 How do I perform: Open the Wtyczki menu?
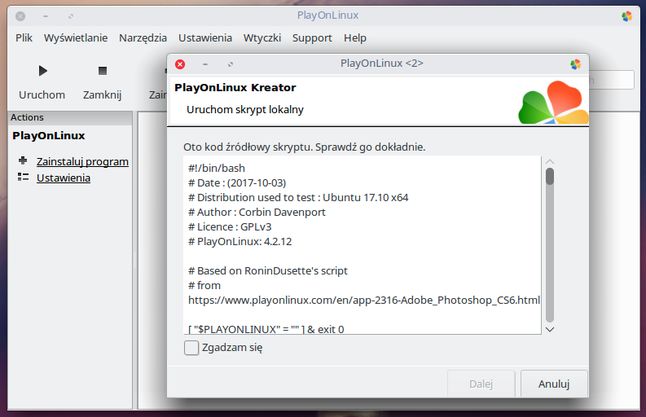point(262,38)
